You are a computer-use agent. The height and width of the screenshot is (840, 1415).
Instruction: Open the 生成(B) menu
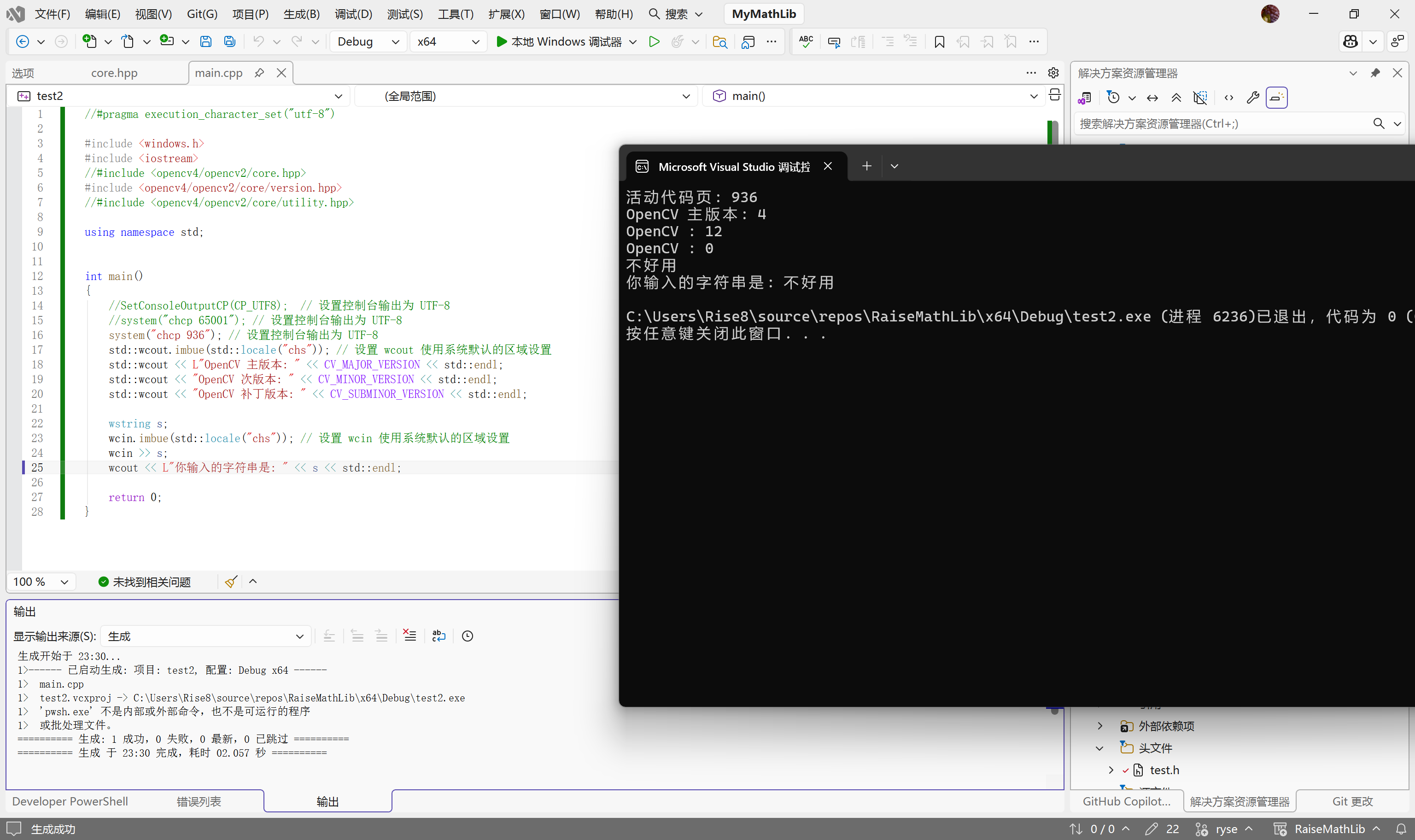[301, 13]
